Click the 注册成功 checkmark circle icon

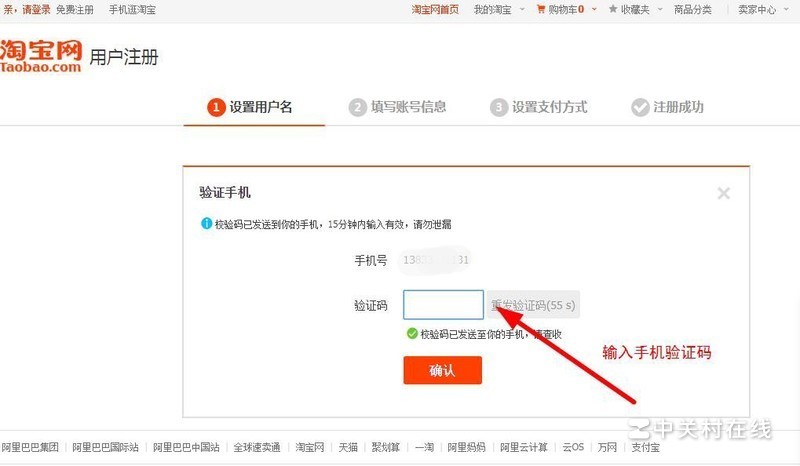(640, 107)
